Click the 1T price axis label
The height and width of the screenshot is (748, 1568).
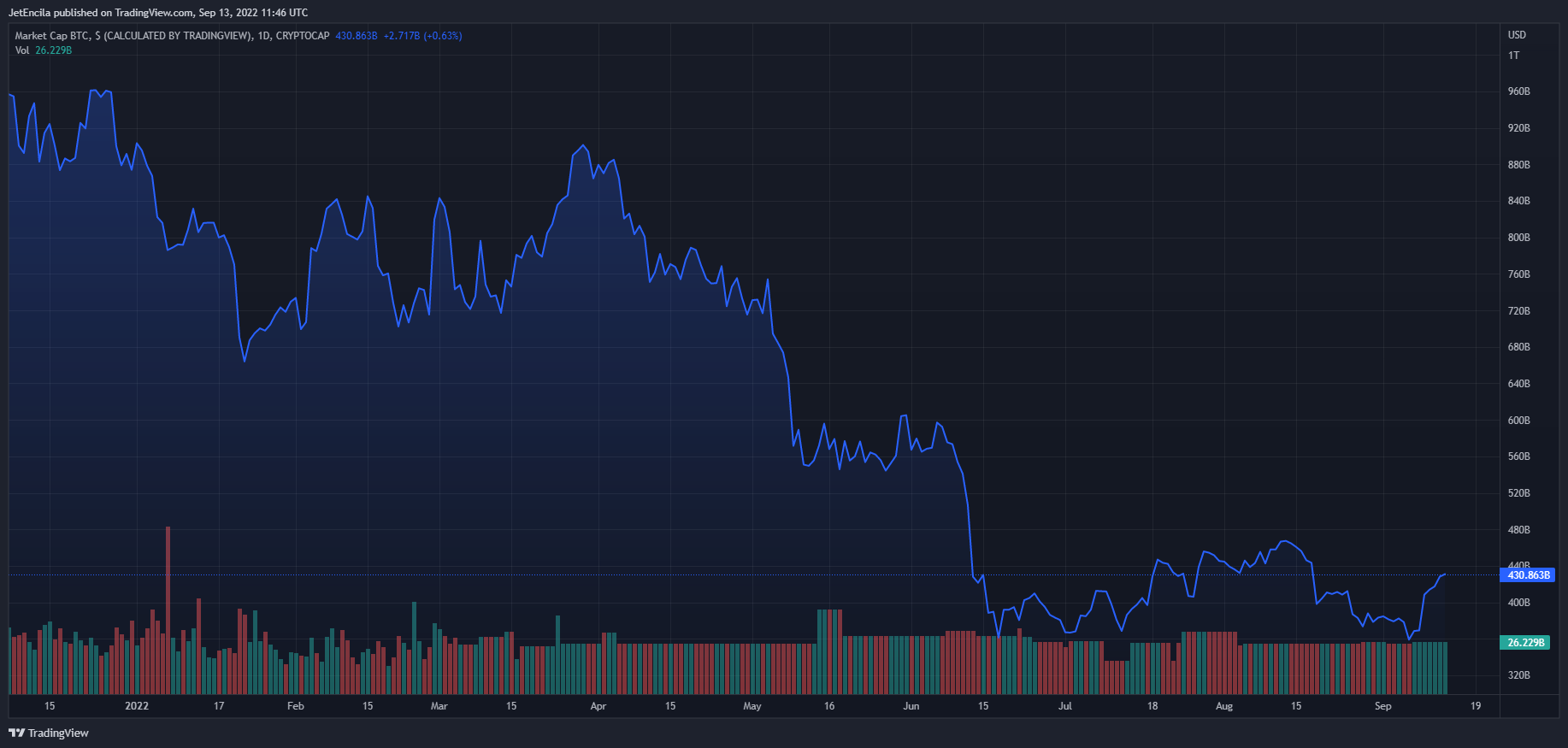pyautogui.click(x=1513, y=56)
